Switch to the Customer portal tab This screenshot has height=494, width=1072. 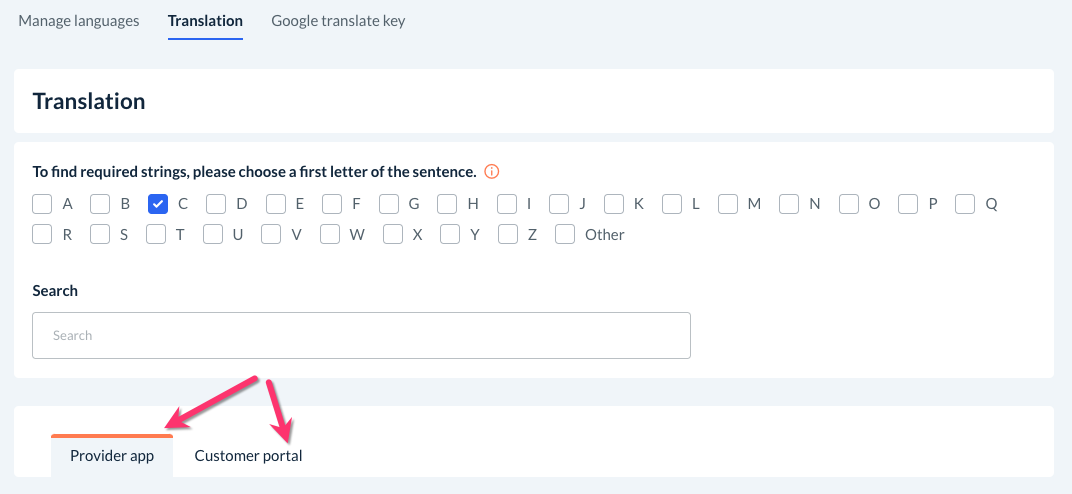point(248,456)
